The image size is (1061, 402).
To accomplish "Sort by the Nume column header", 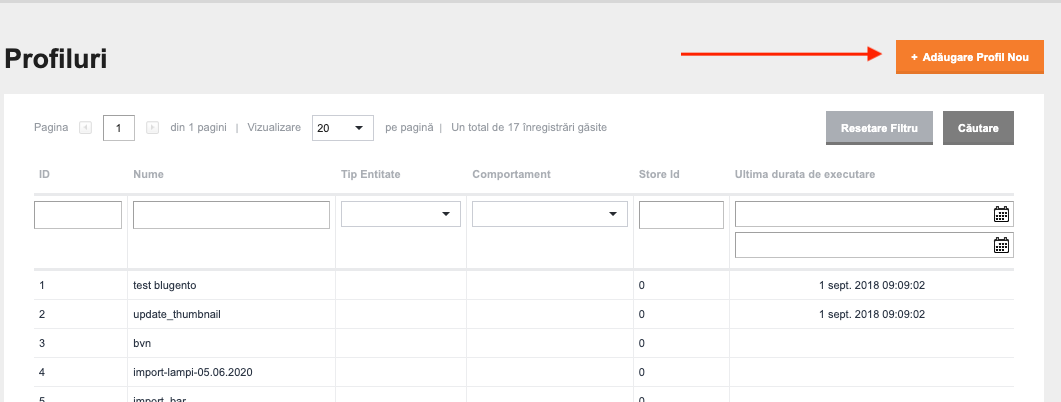I will click(148, 175).
